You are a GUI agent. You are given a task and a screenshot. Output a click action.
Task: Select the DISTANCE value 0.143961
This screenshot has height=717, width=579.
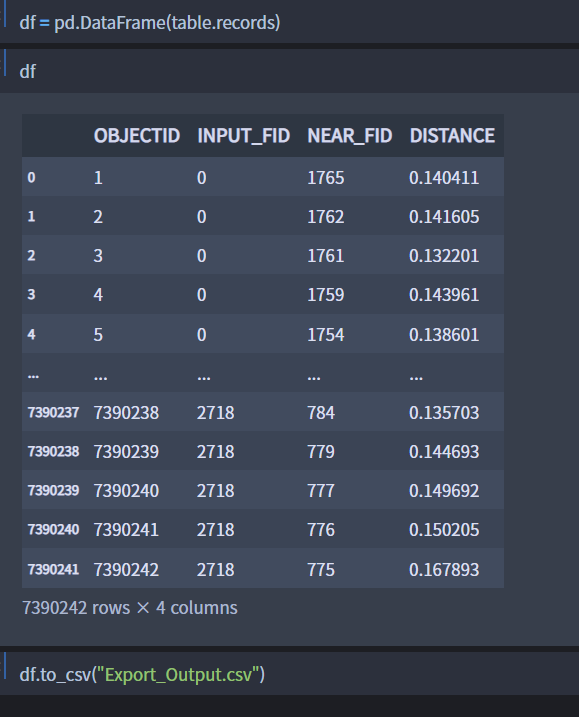444,294
